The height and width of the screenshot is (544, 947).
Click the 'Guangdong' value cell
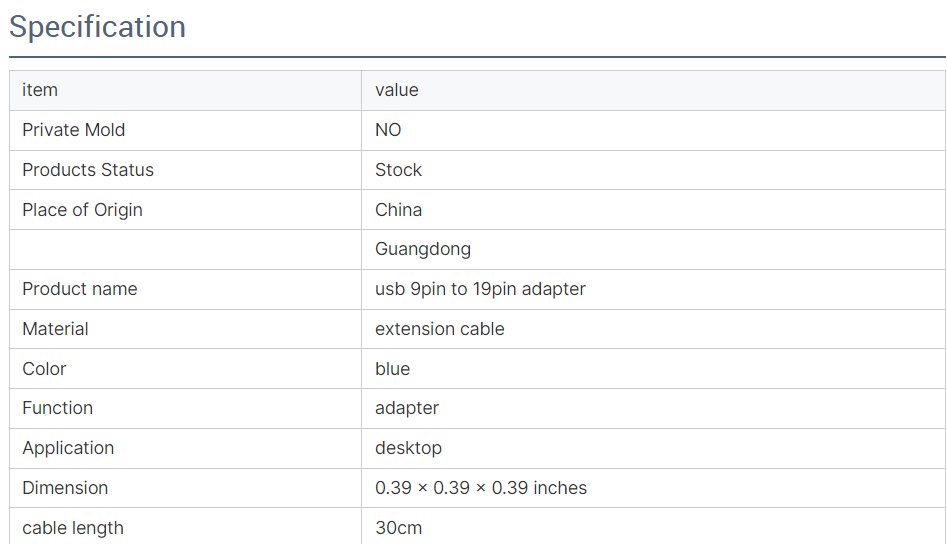point(423,249)
